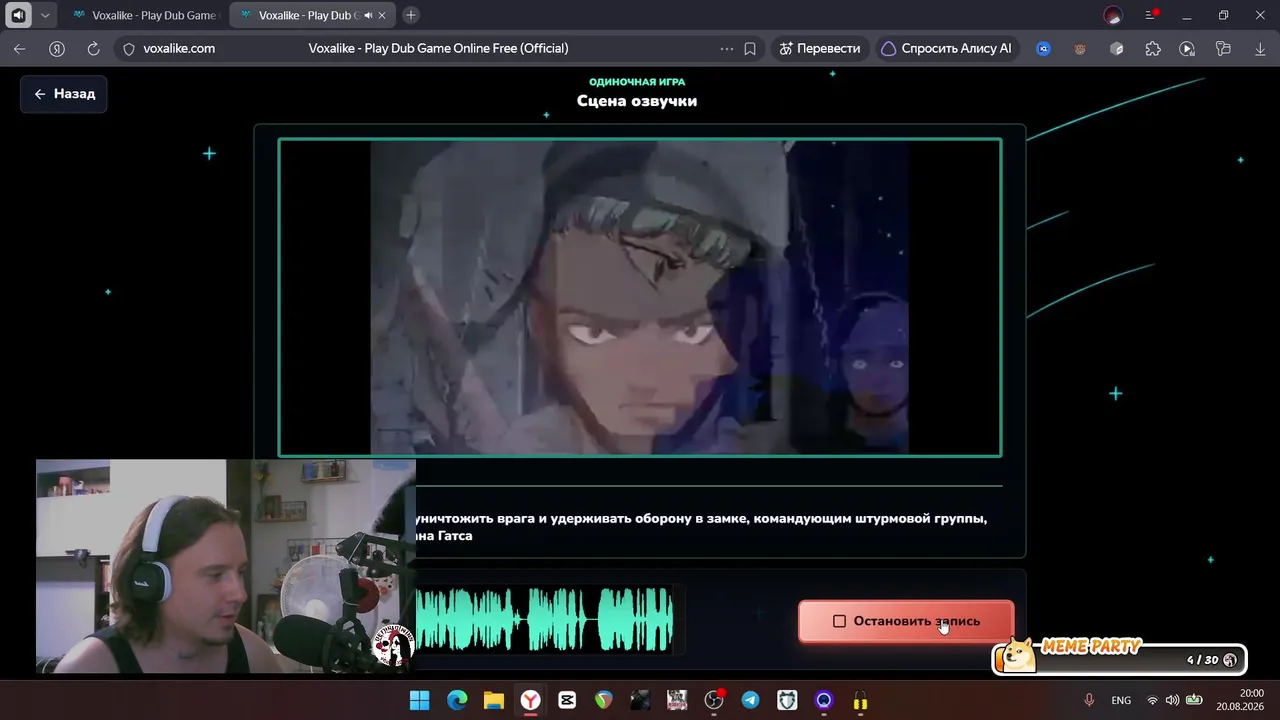Open the extensions puzzle menu

click(x=1153, y=48)
